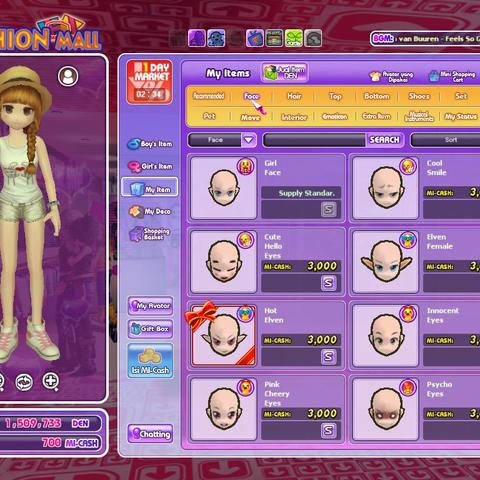Select the Psycho Eyes face thumbnail
The width and height of the screenshot is (480, 480).
386,409
